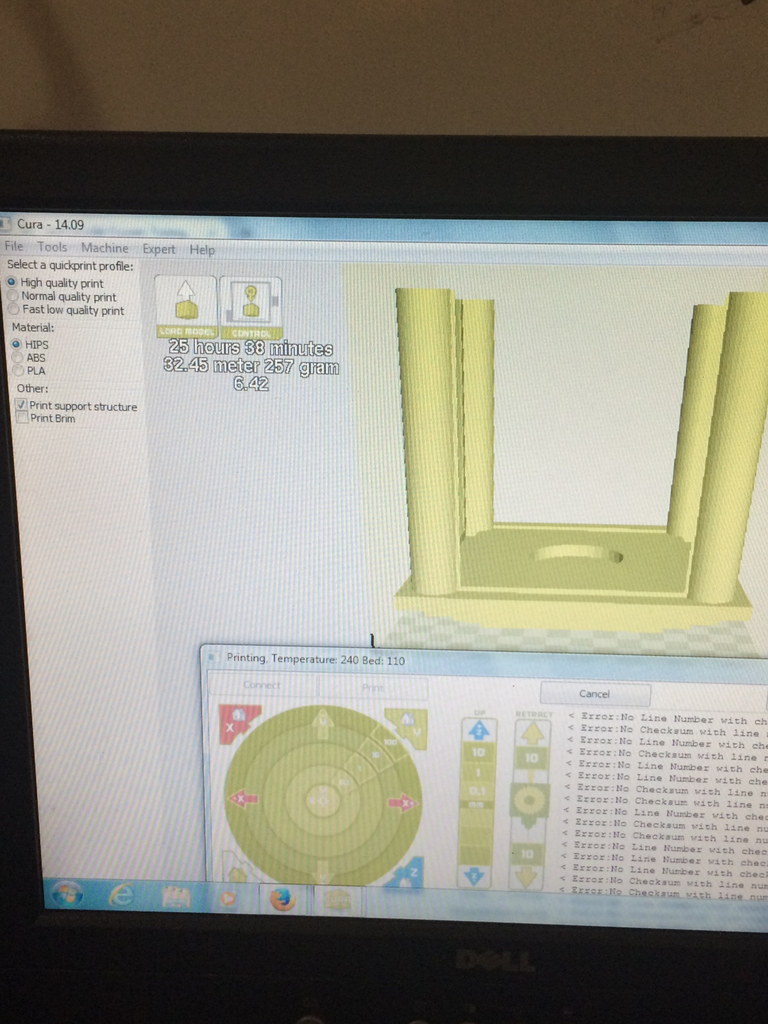Open the File menu

pyautogui.click(x=14, y=246)
